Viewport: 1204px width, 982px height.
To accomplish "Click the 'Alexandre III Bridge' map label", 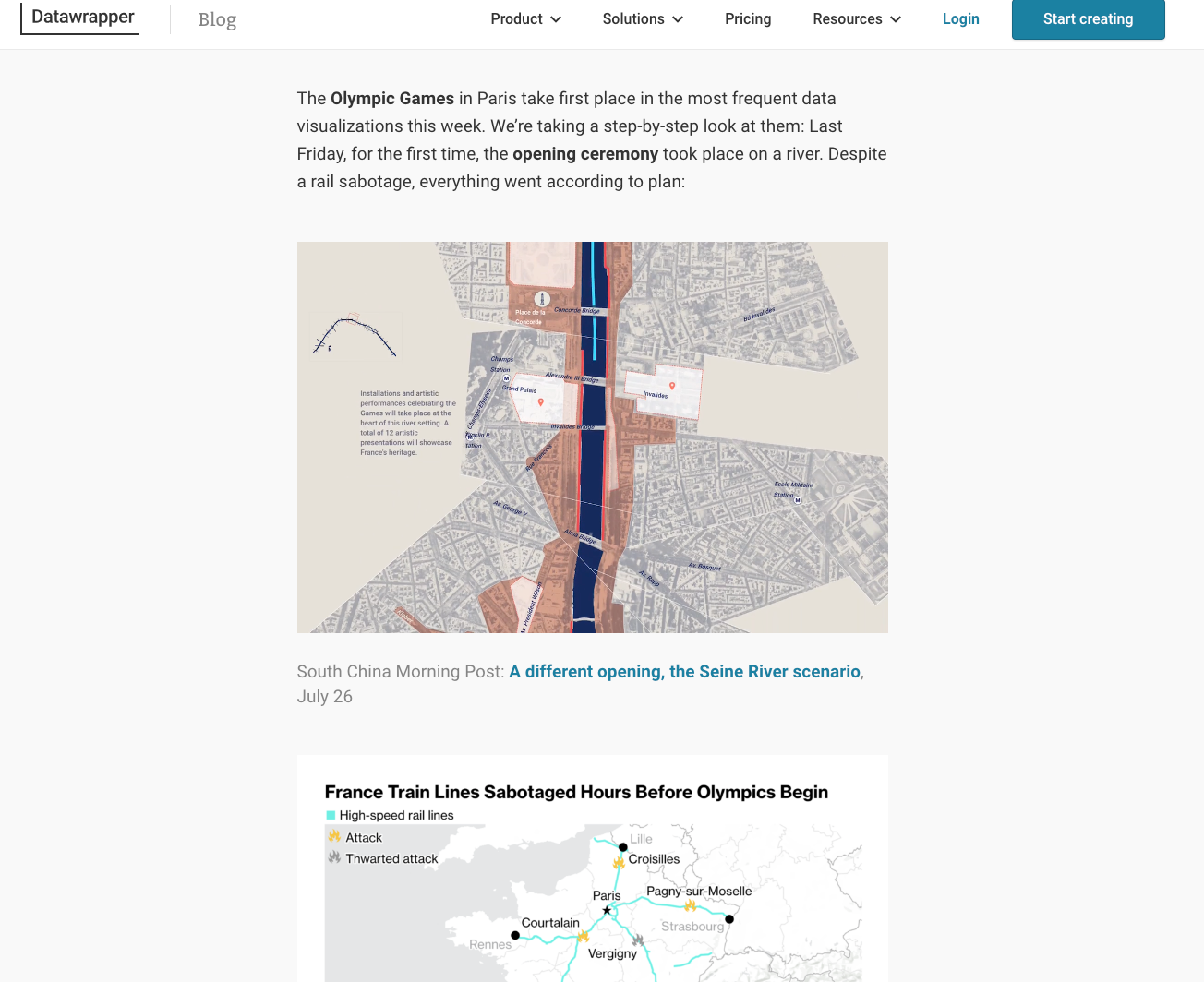I will coord(572,377).
